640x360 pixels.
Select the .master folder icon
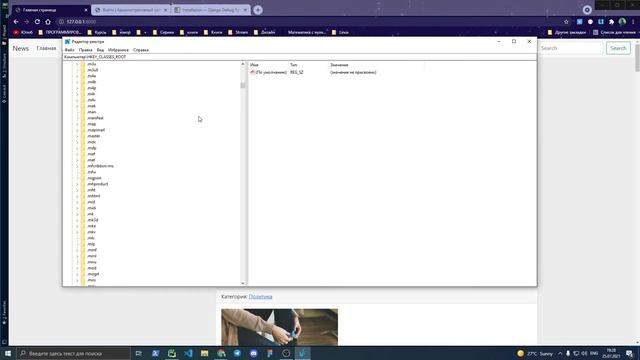point(83,136)
